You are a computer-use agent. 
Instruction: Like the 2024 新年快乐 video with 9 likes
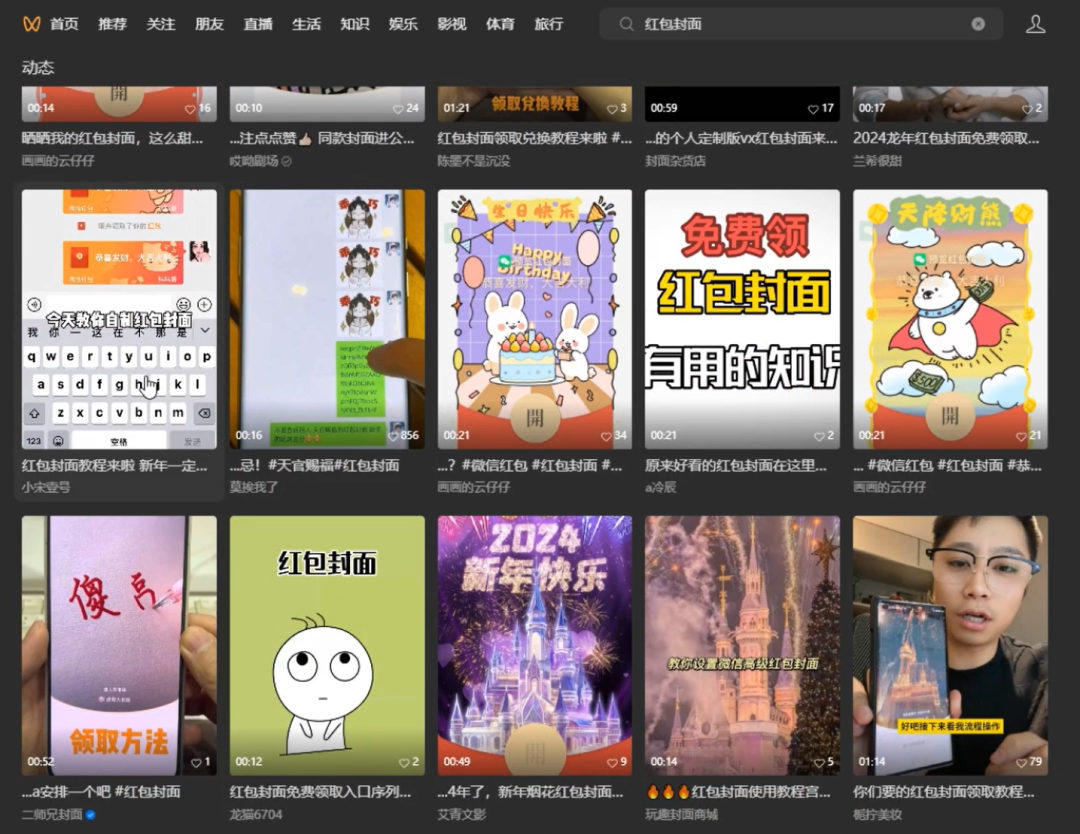pyautogui.click(x=612, y=762)
